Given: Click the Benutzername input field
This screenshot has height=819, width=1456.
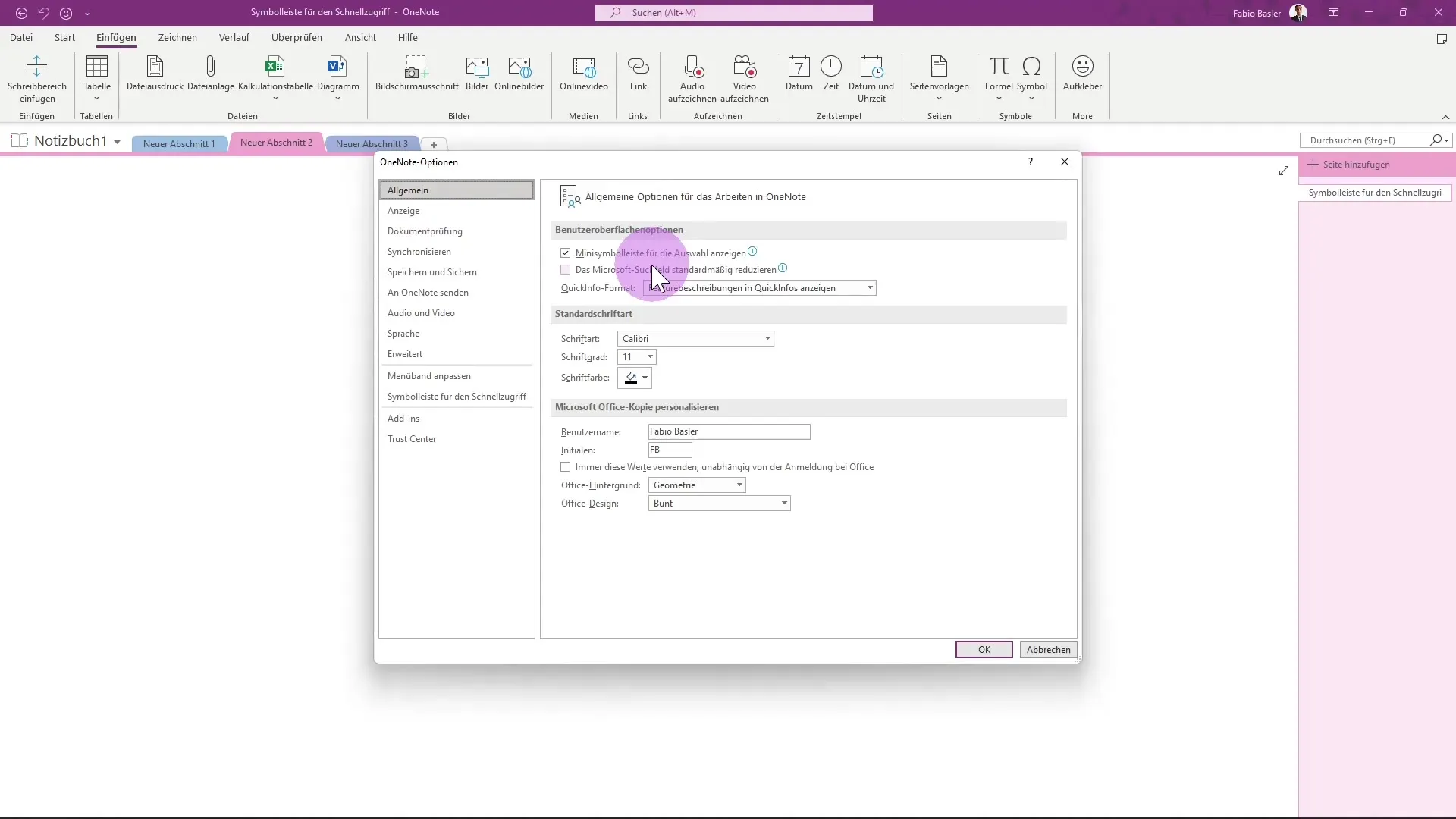Looking at the screenshot, I should point(729,431).
